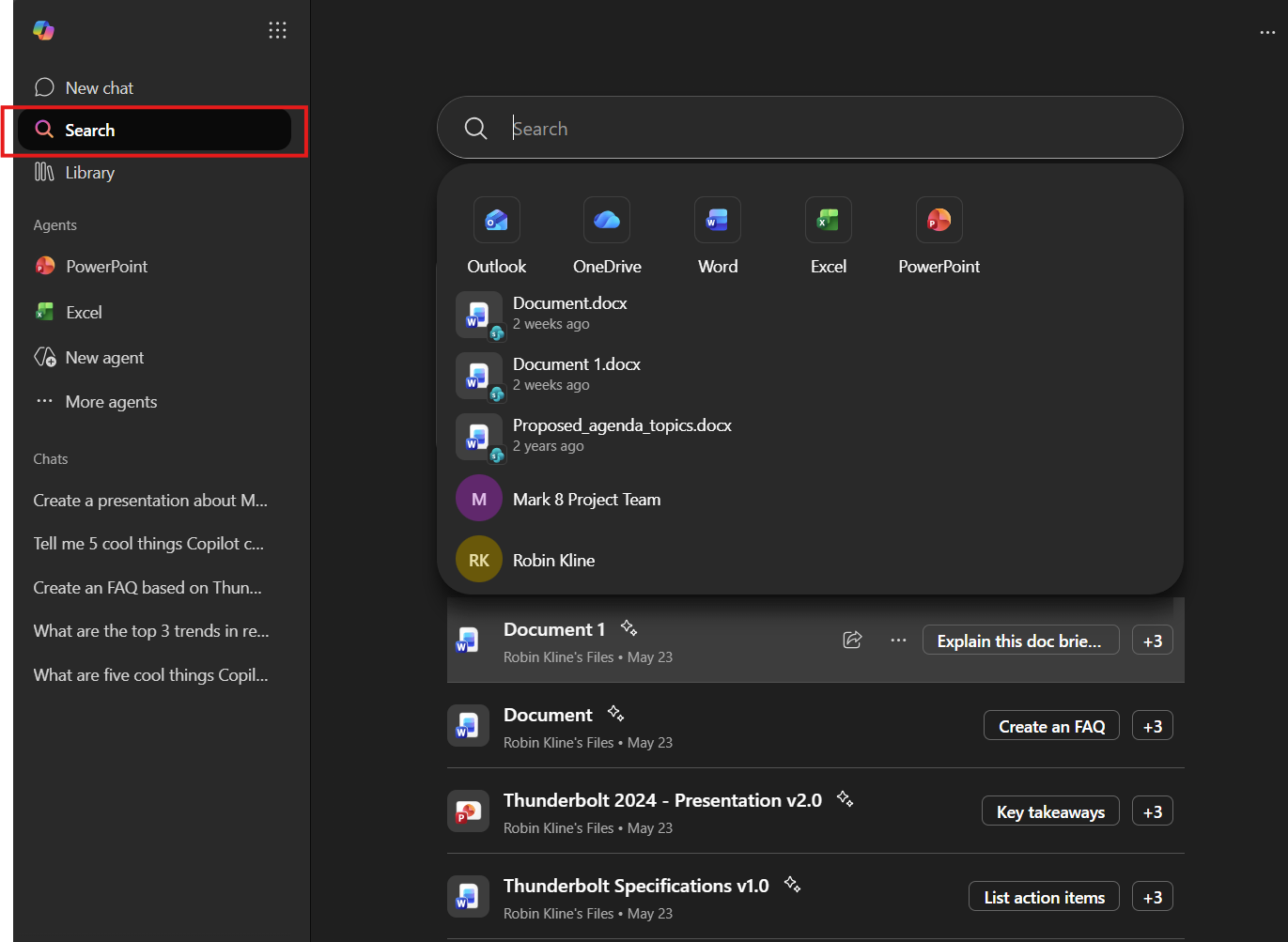Open more options ellipsis for Document 1

click(x=898, y=640)
